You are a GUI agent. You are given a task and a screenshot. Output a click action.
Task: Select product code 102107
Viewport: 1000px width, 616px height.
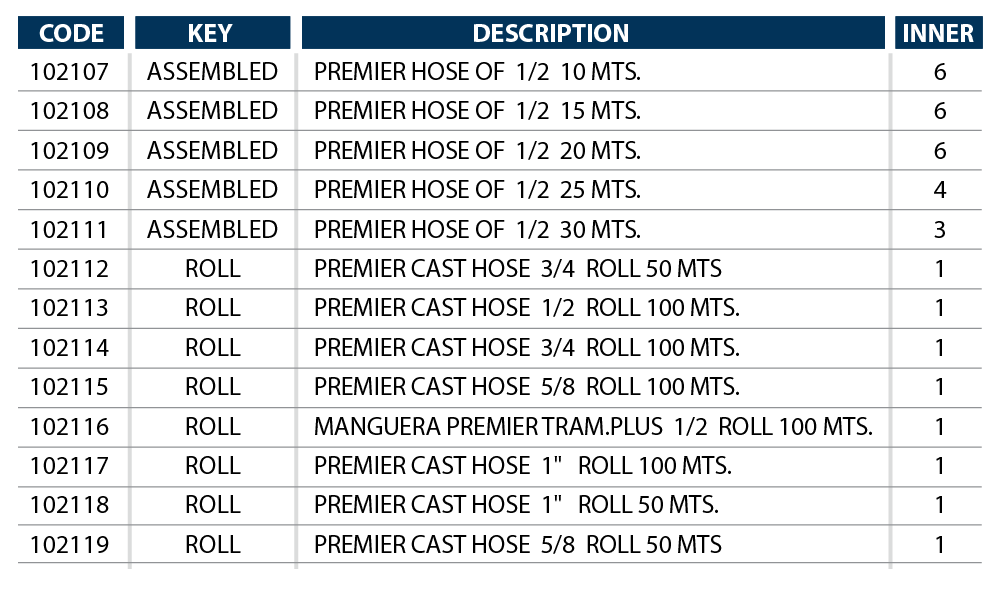70,72
